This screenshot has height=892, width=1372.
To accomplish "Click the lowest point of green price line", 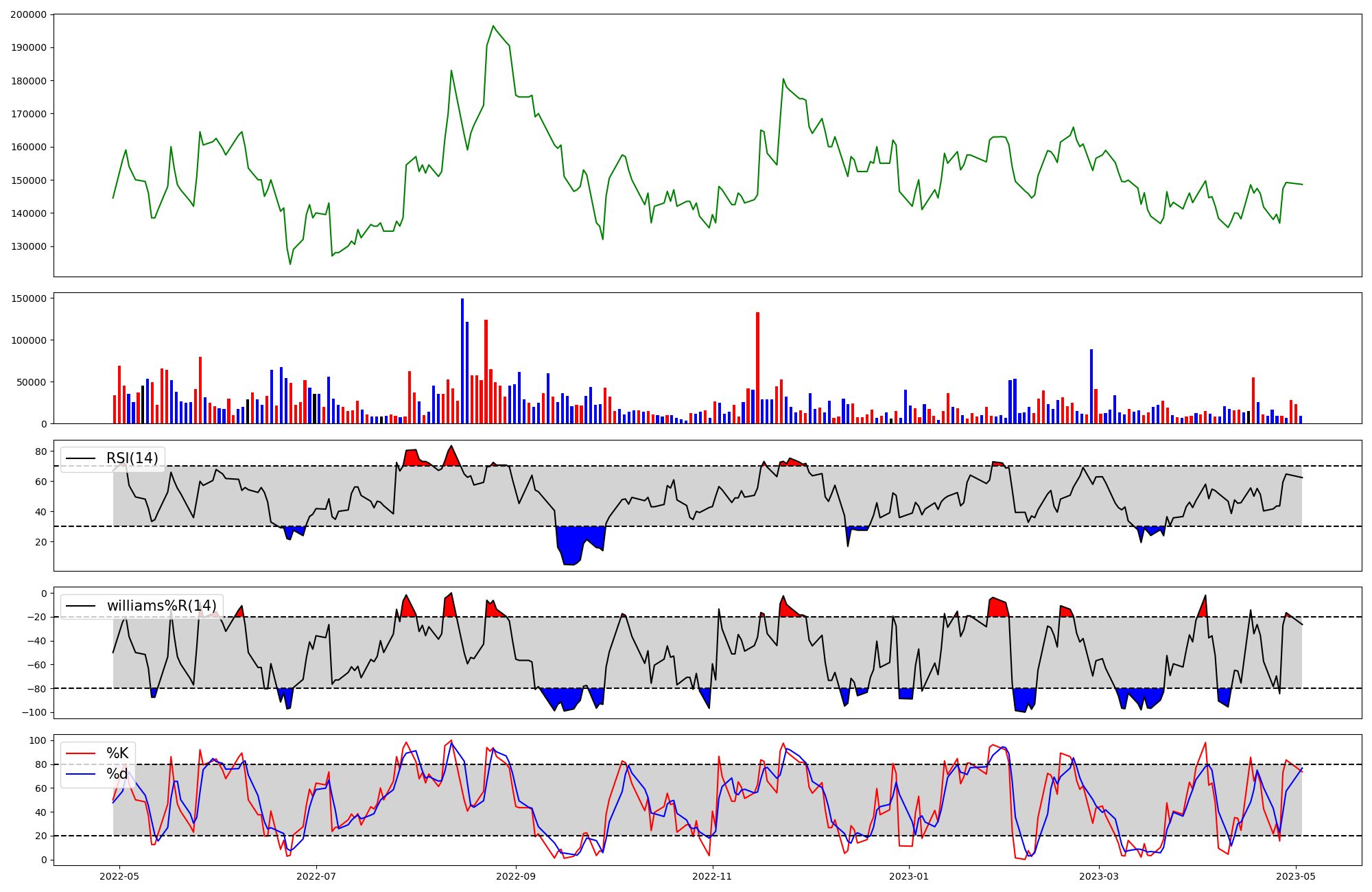I will [290, 264].
